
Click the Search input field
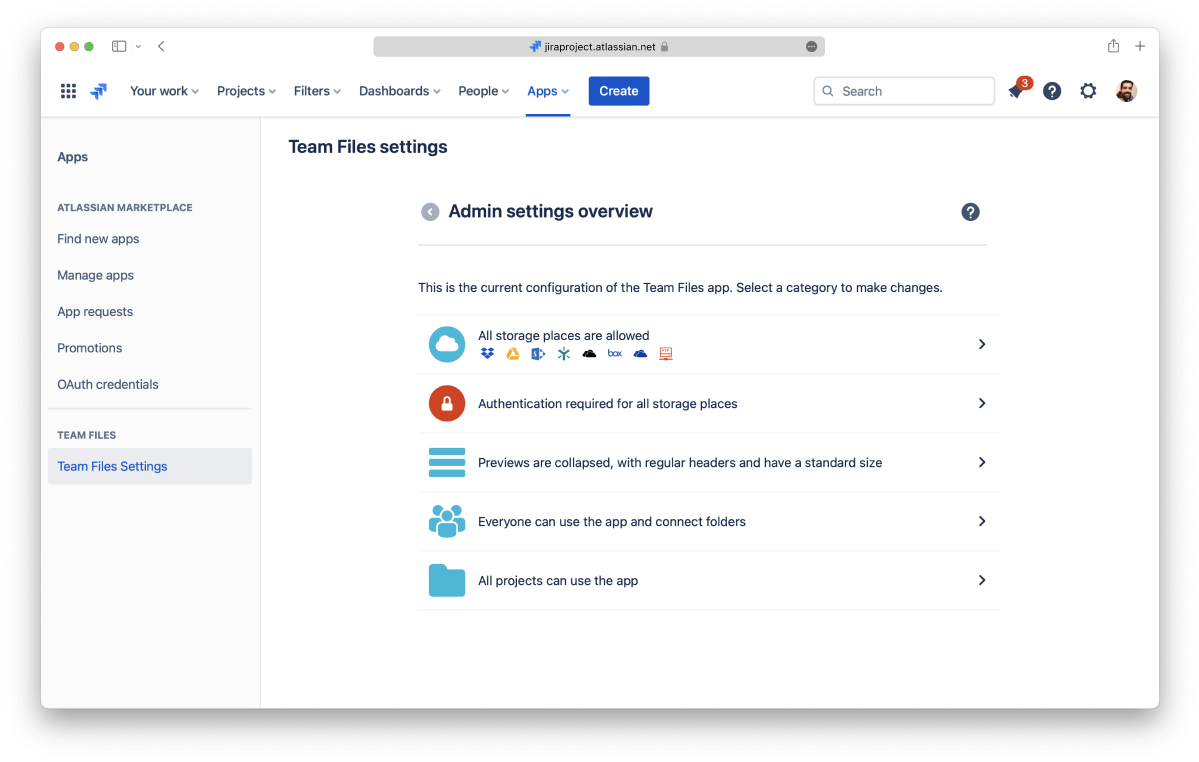tap(904, 91)
